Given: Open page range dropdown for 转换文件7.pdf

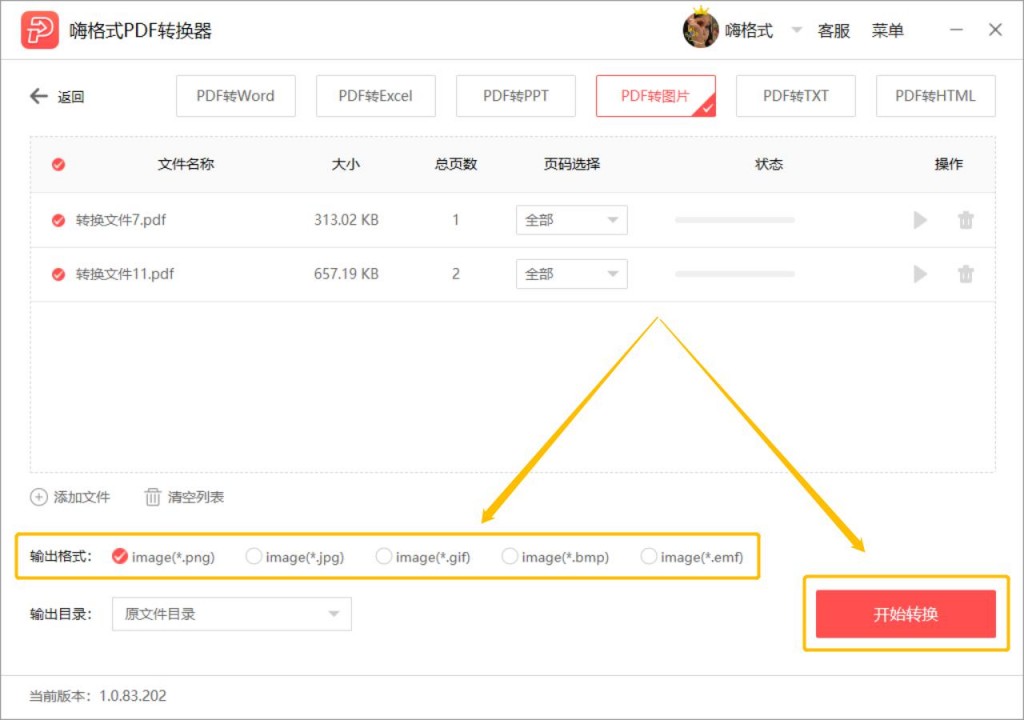Looking at the screenshot, I should point(571,220).
